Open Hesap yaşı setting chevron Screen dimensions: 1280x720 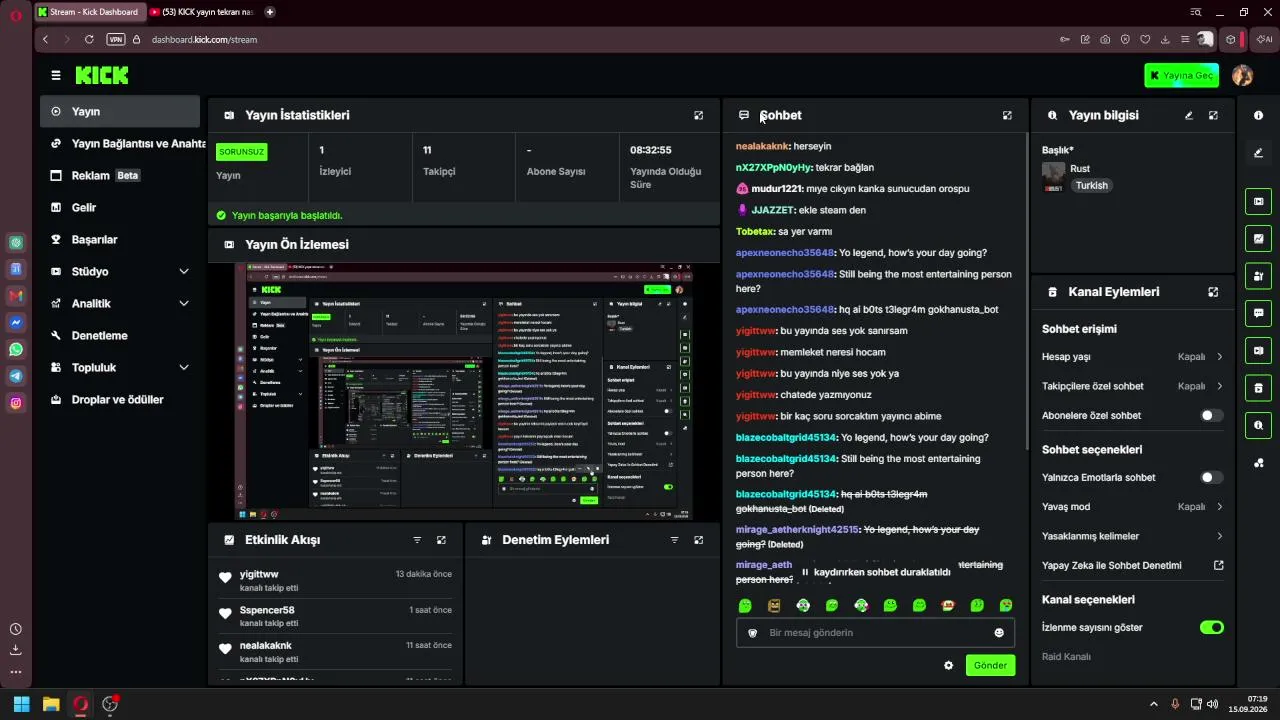click(x=1220, y=357)
